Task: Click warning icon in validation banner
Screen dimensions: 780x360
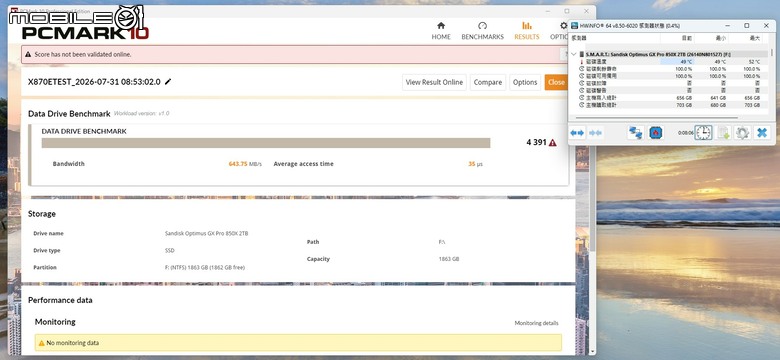Action: coord(28,54)
